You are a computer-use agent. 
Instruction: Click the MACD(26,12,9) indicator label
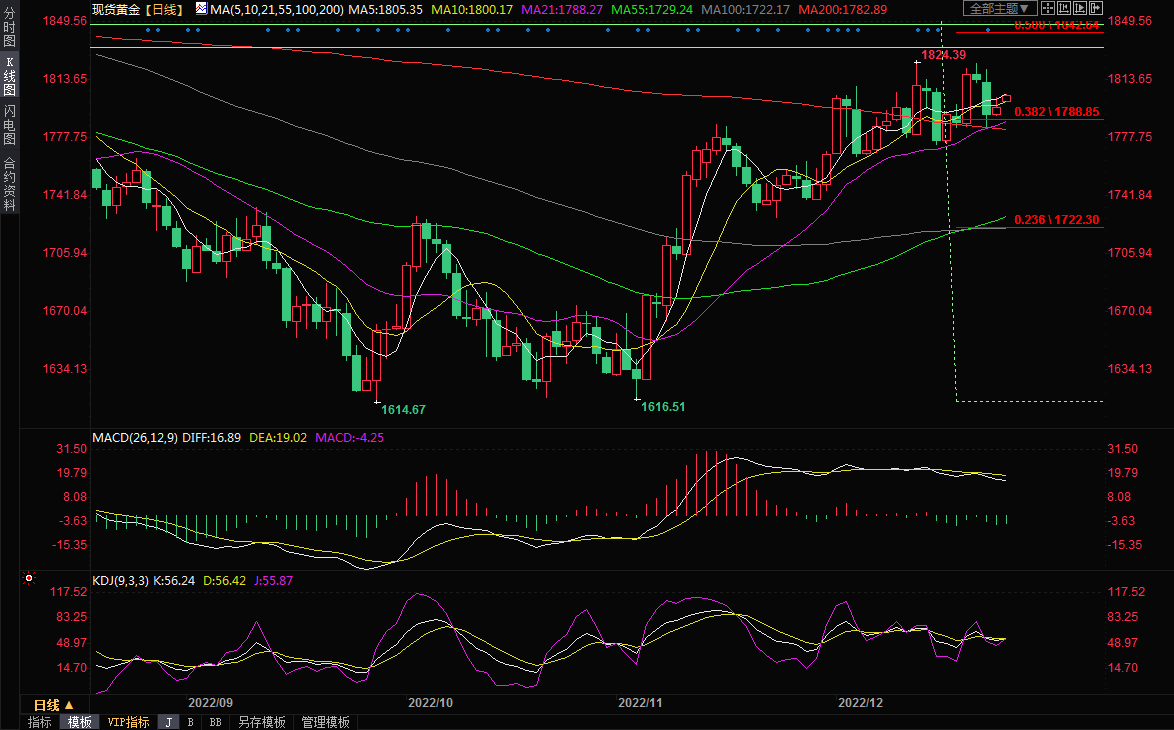click(x=135, y=438)
